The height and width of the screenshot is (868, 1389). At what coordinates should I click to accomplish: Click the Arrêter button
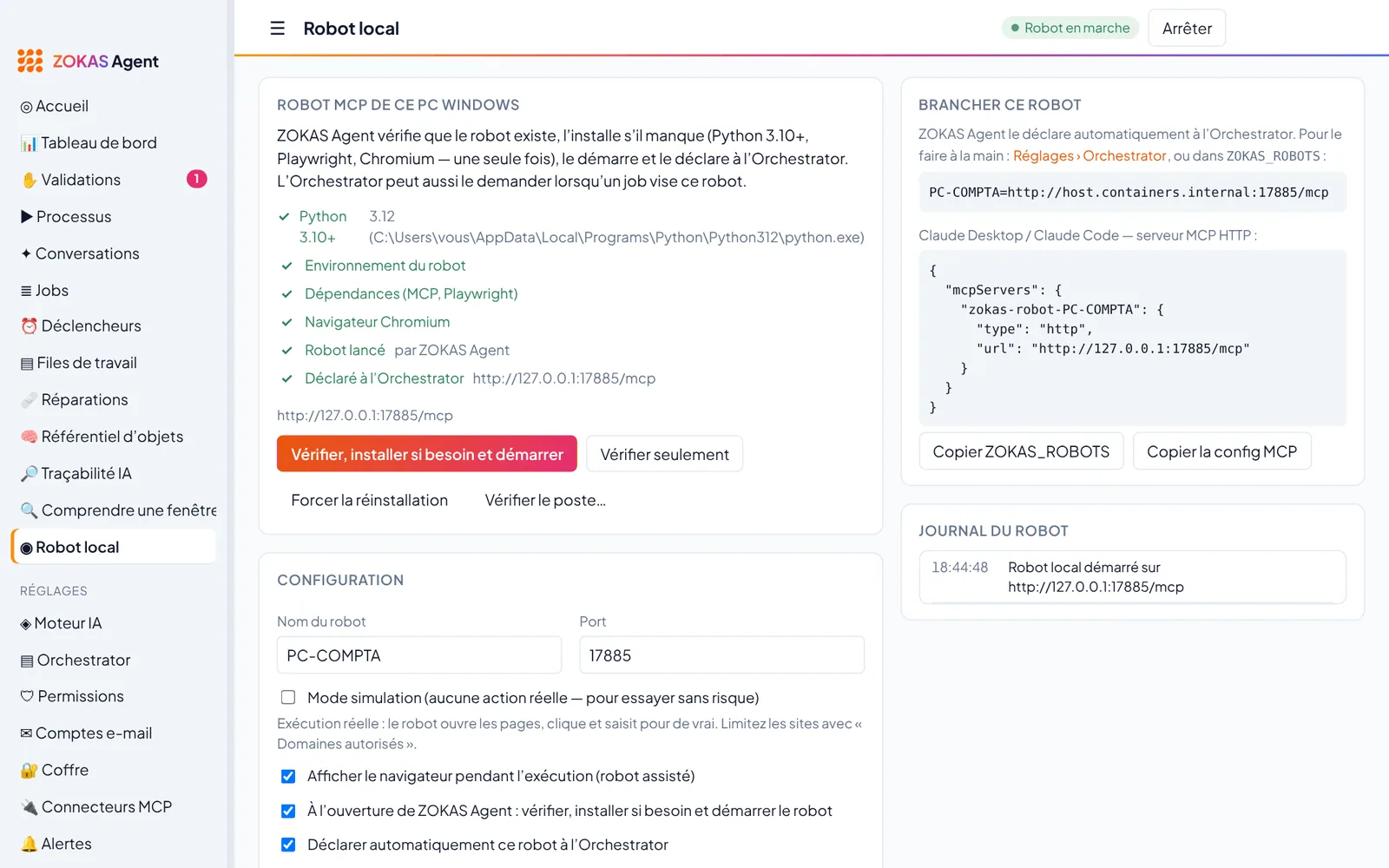pyautogui.click(x=1187, y=28)
